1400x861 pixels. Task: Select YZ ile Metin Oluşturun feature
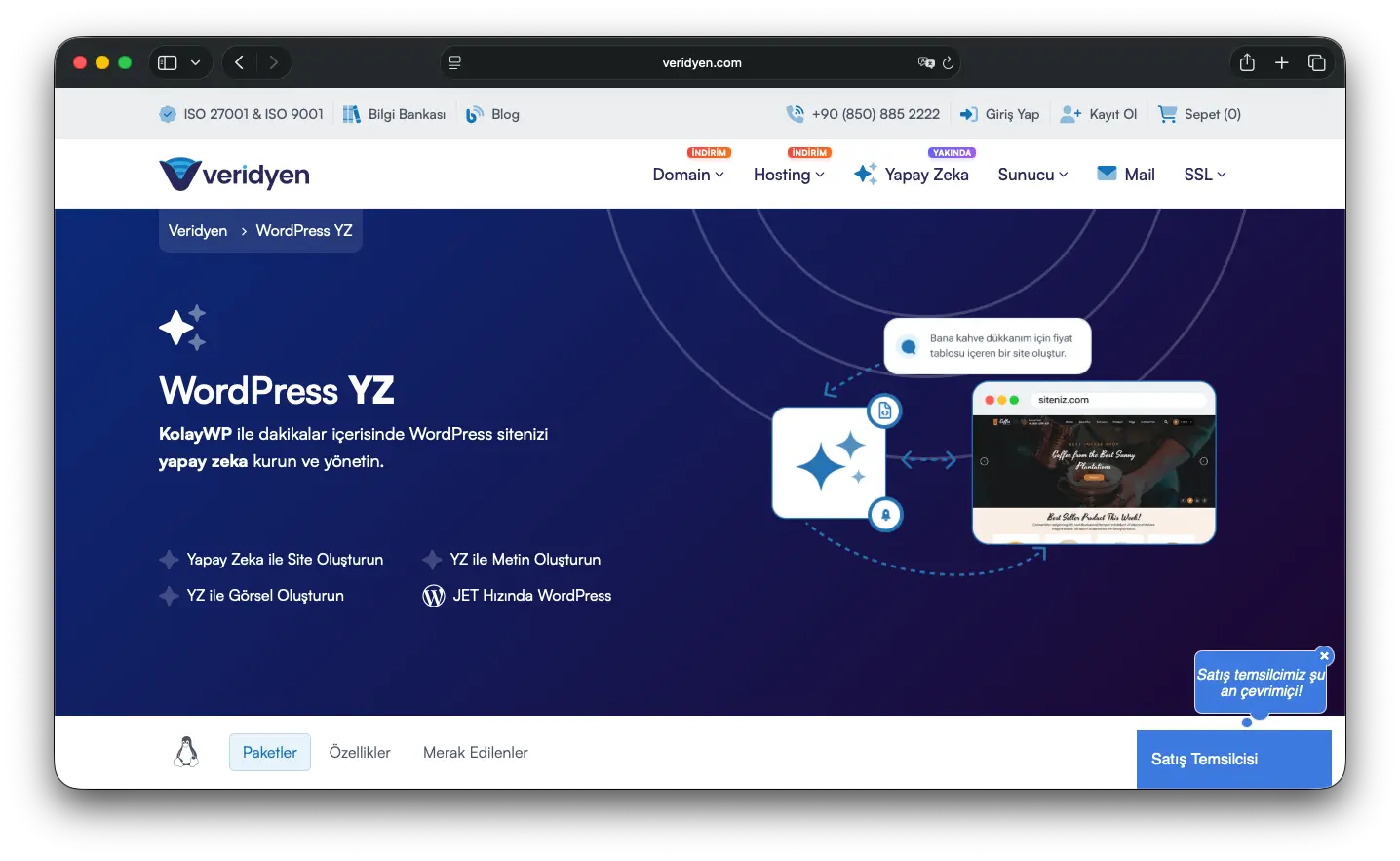[x=512, y=560]
